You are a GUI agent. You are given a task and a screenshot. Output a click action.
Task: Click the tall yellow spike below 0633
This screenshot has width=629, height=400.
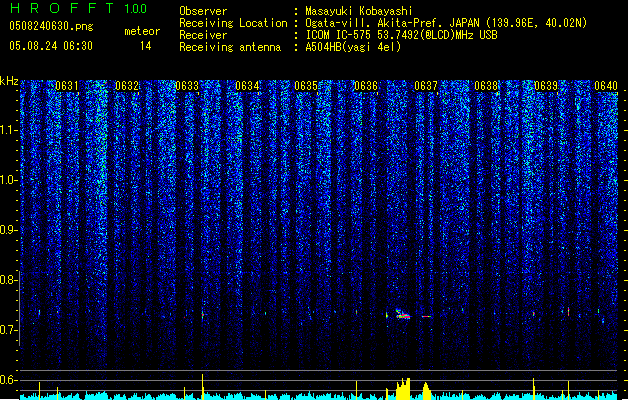[203, 387]
